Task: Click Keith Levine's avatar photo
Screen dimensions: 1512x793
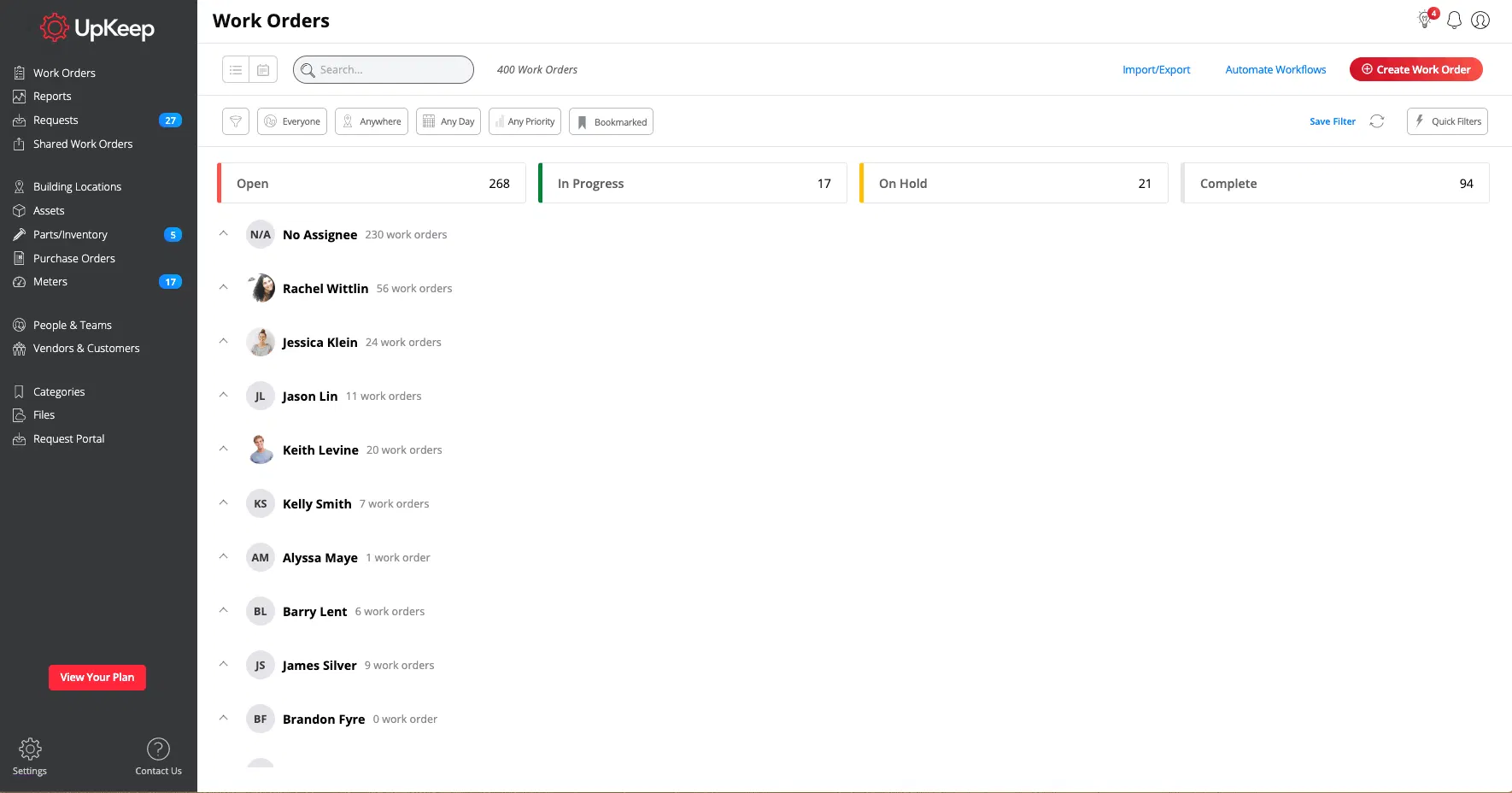Action: [261, 449]
